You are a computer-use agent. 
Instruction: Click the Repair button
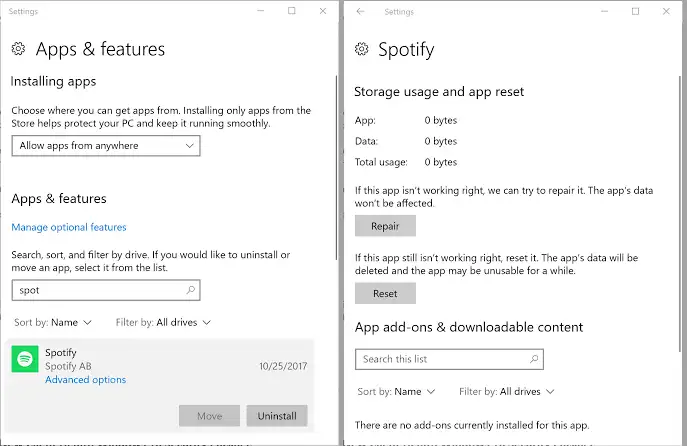(385, 226)
